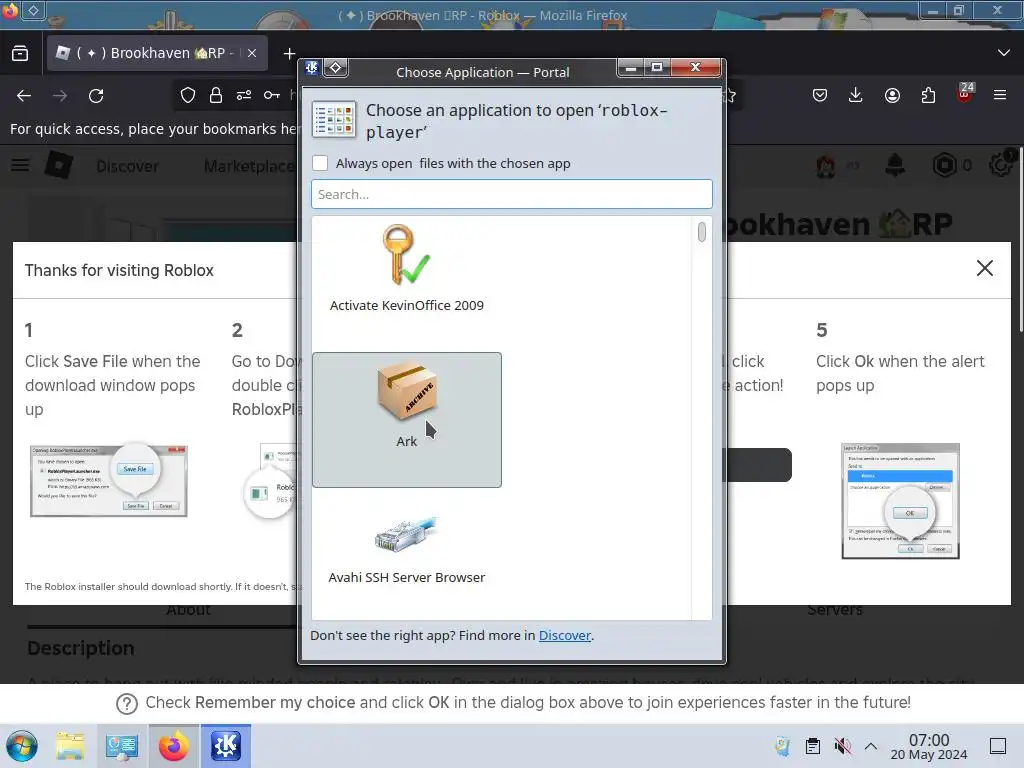Open Firefox tracking protection shield
The width and height of the screenshot is (1024, 768).
tap(188, 96)
